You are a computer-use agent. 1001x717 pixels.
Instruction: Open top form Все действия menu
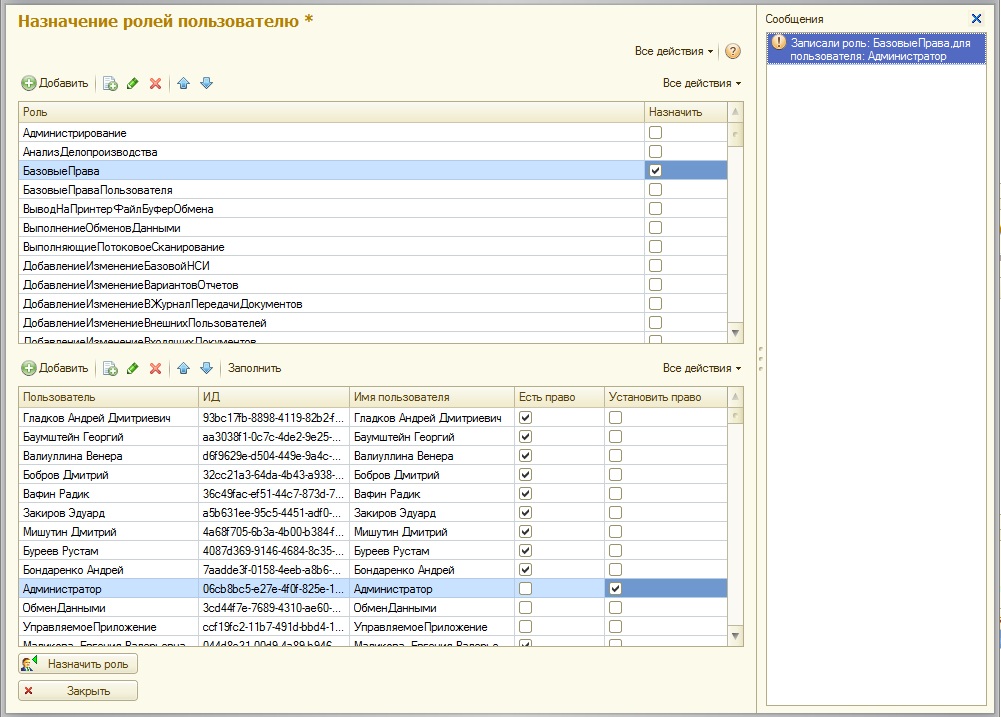(674, 51)
